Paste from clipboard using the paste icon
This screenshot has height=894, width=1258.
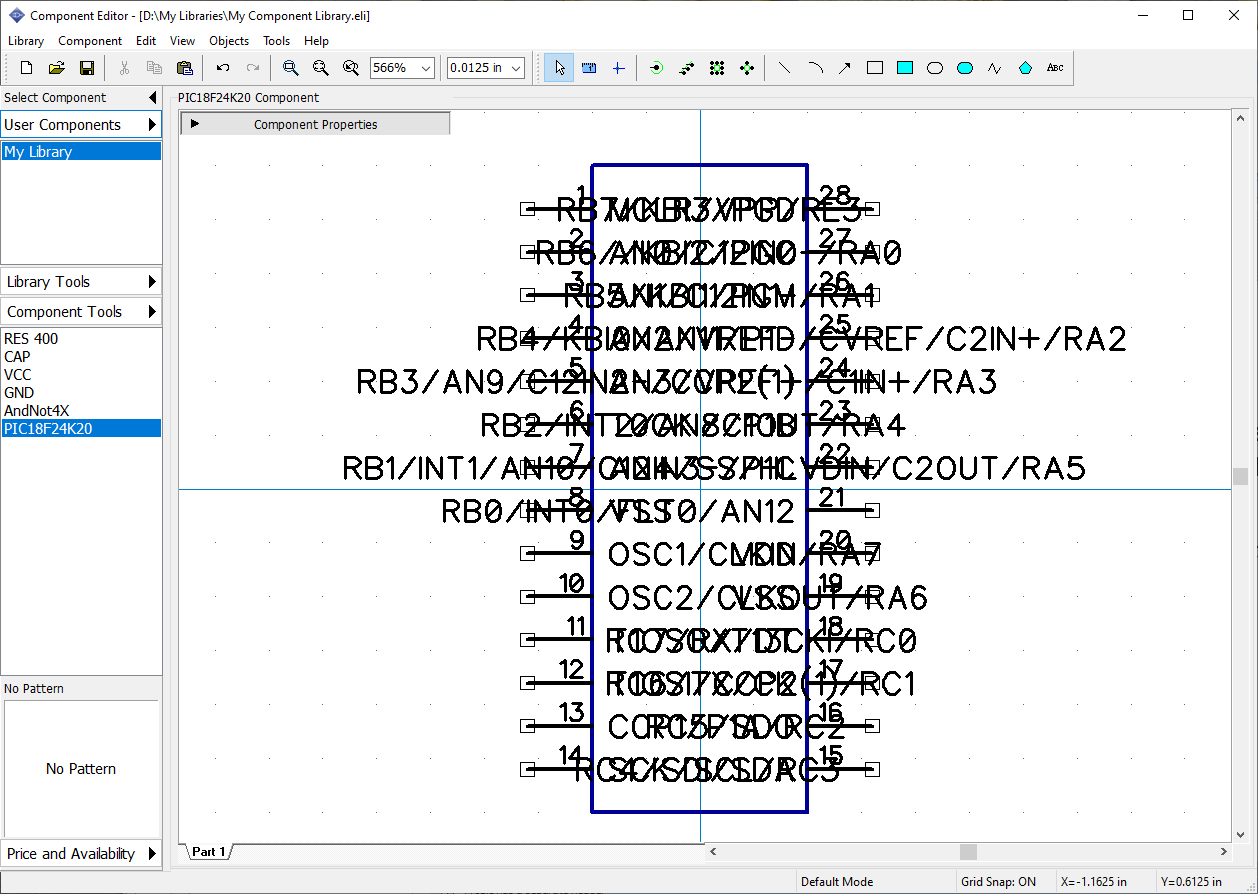pos(184,68)
